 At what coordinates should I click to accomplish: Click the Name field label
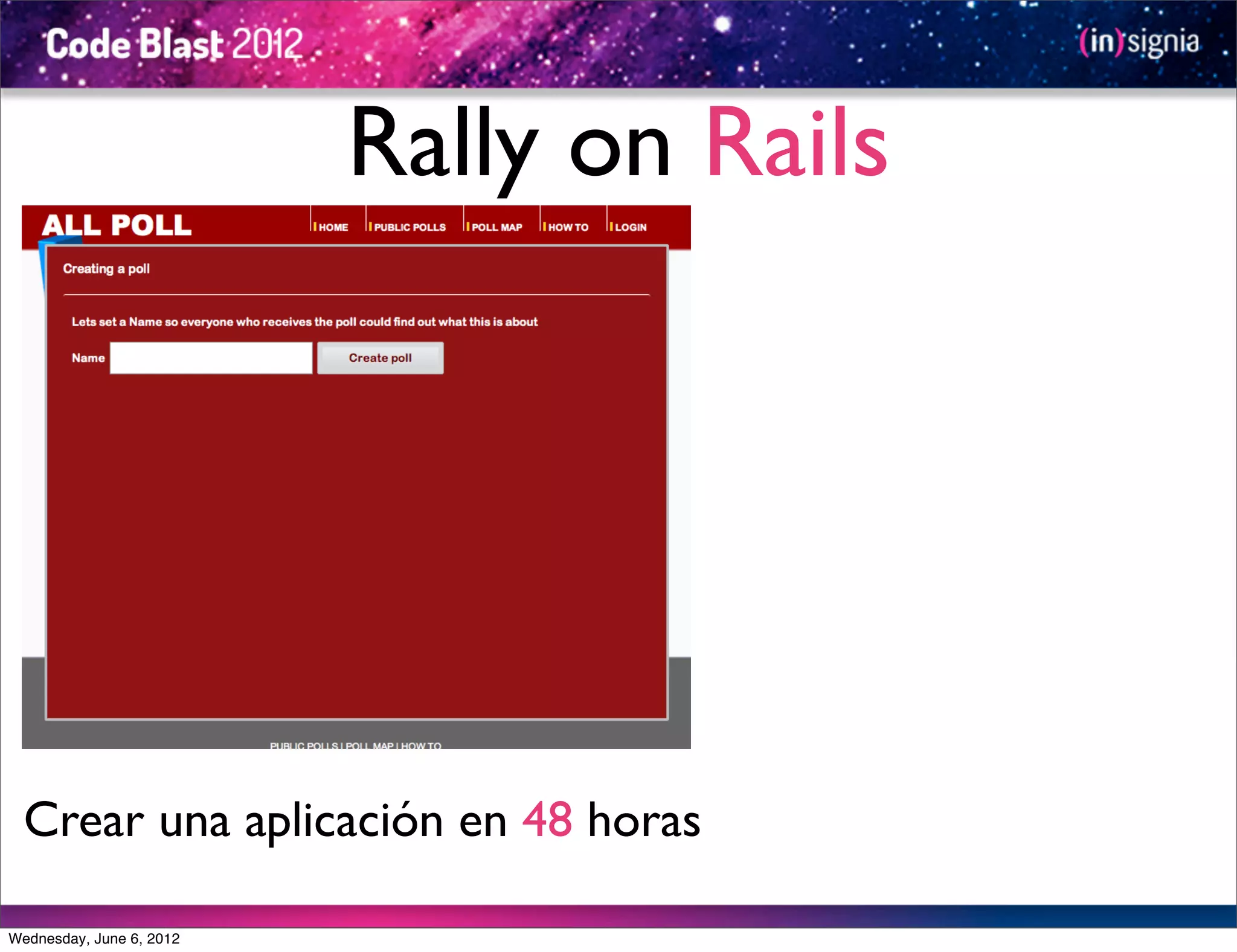tap(88, 358)
